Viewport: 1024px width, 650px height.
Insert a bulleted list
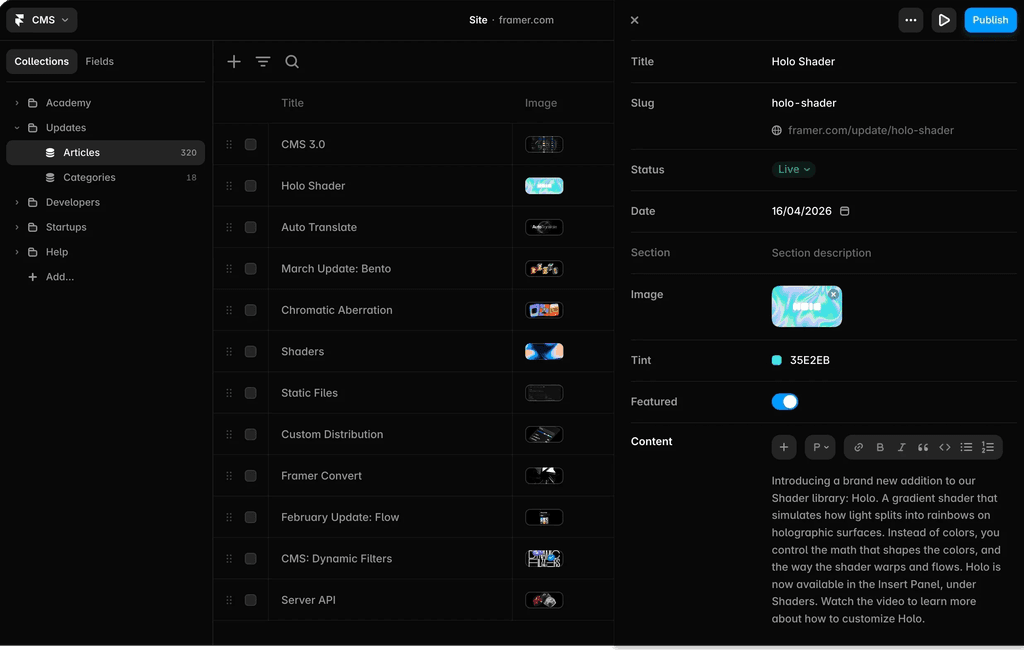[x=966, y=447]
